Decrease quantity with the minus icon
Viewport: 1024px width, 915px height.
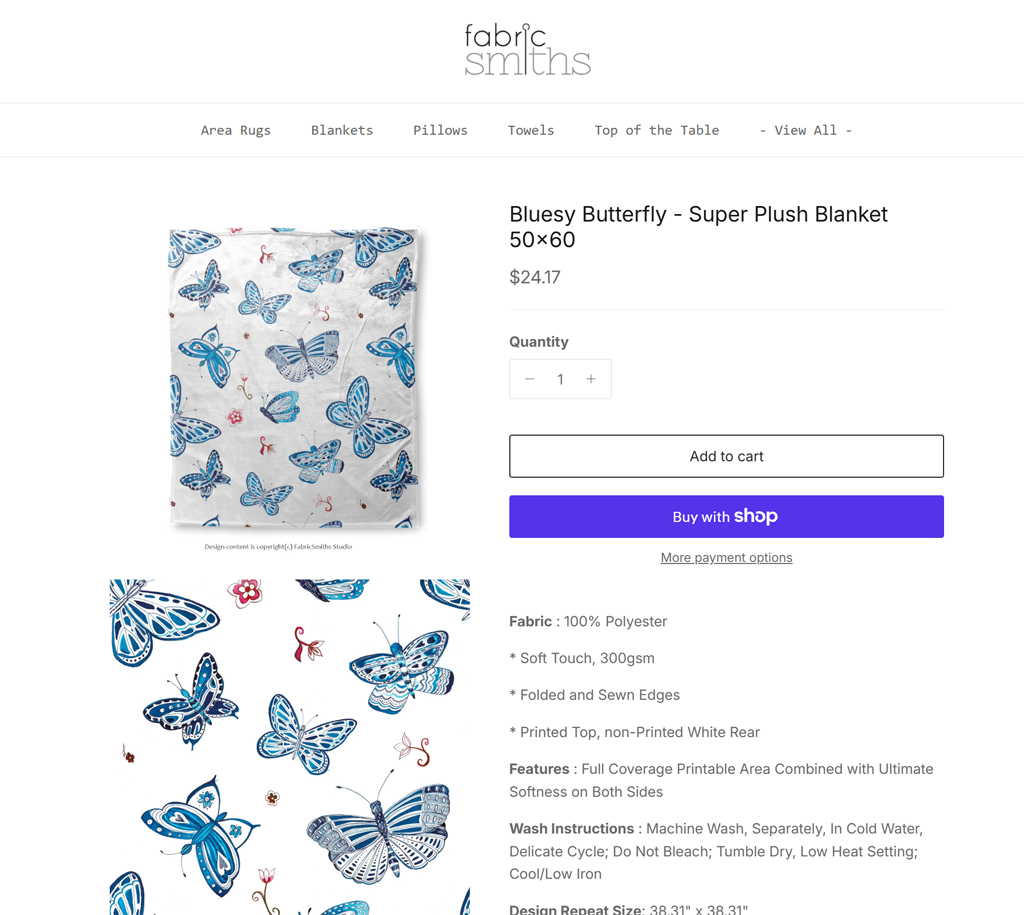[530, 379]
